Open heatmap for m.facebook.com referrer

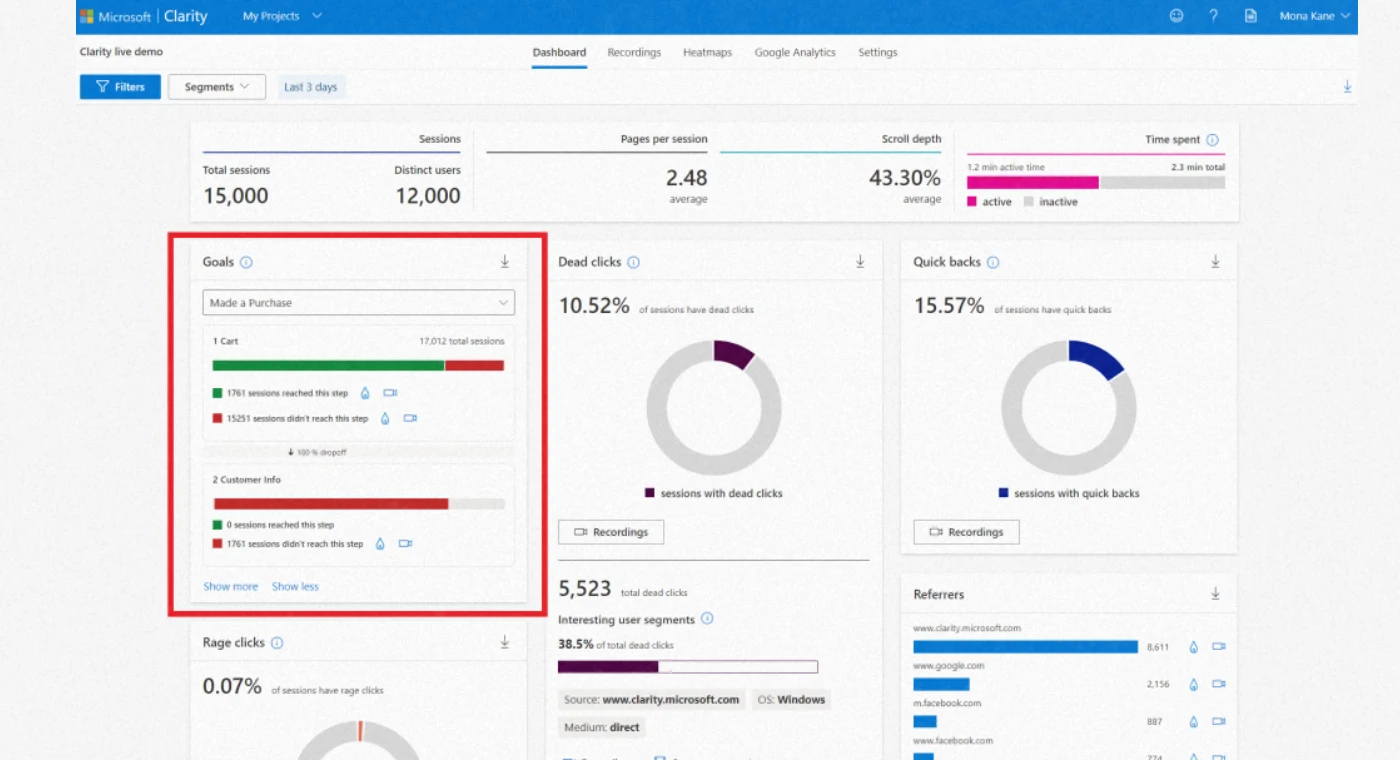1193,721
